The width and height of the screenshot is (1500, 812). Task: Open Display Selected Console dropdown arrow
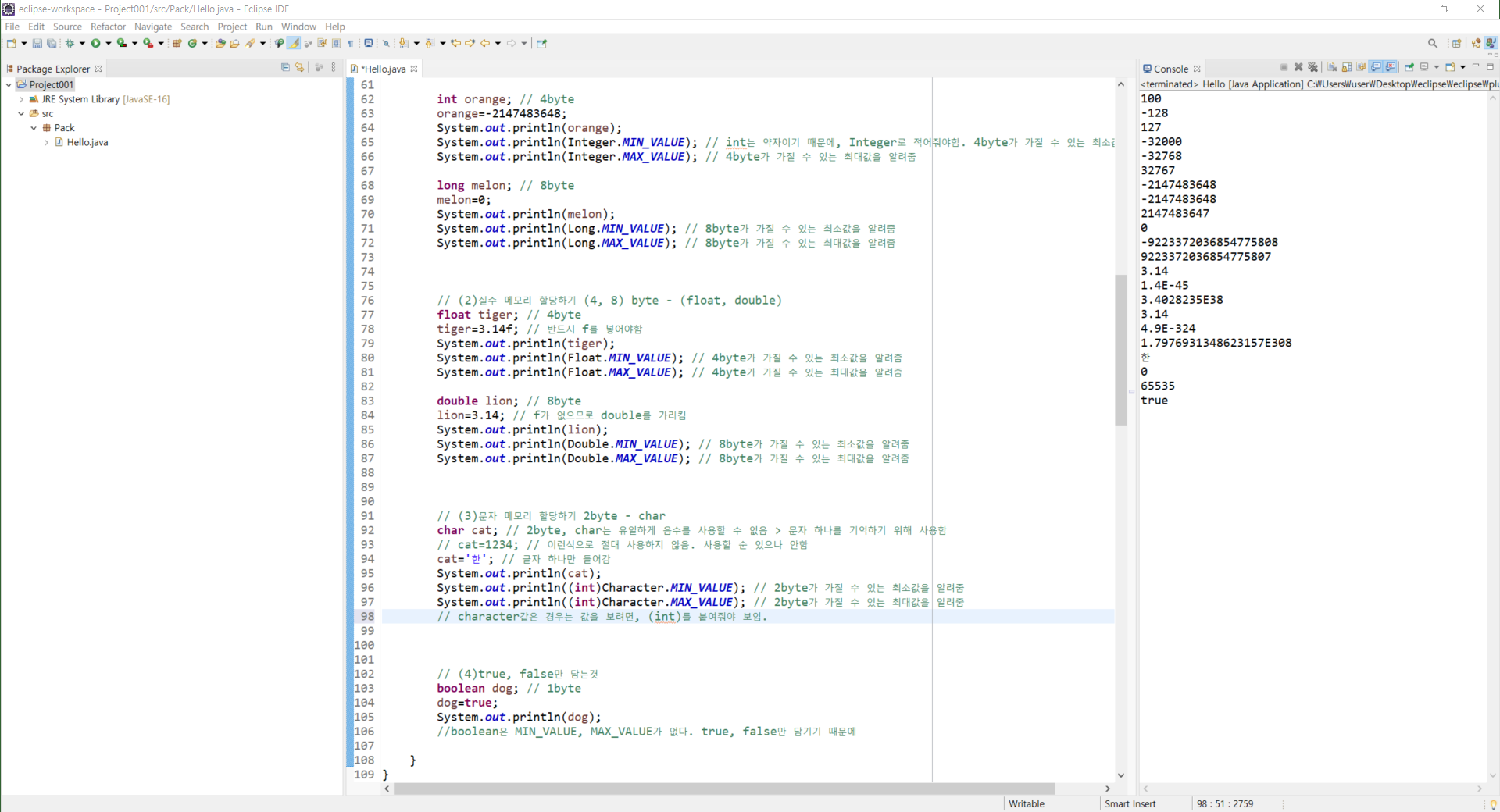pos(1436,67)
